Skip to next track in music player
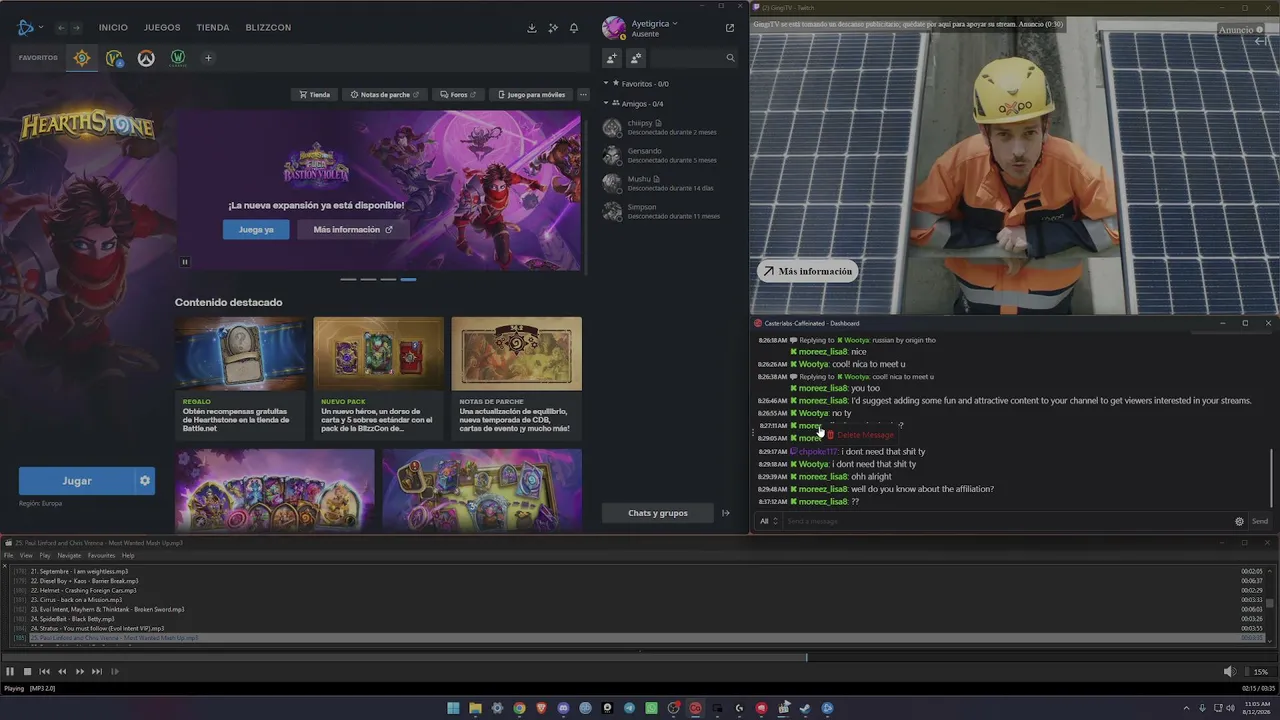 click(x=97, y=672)
